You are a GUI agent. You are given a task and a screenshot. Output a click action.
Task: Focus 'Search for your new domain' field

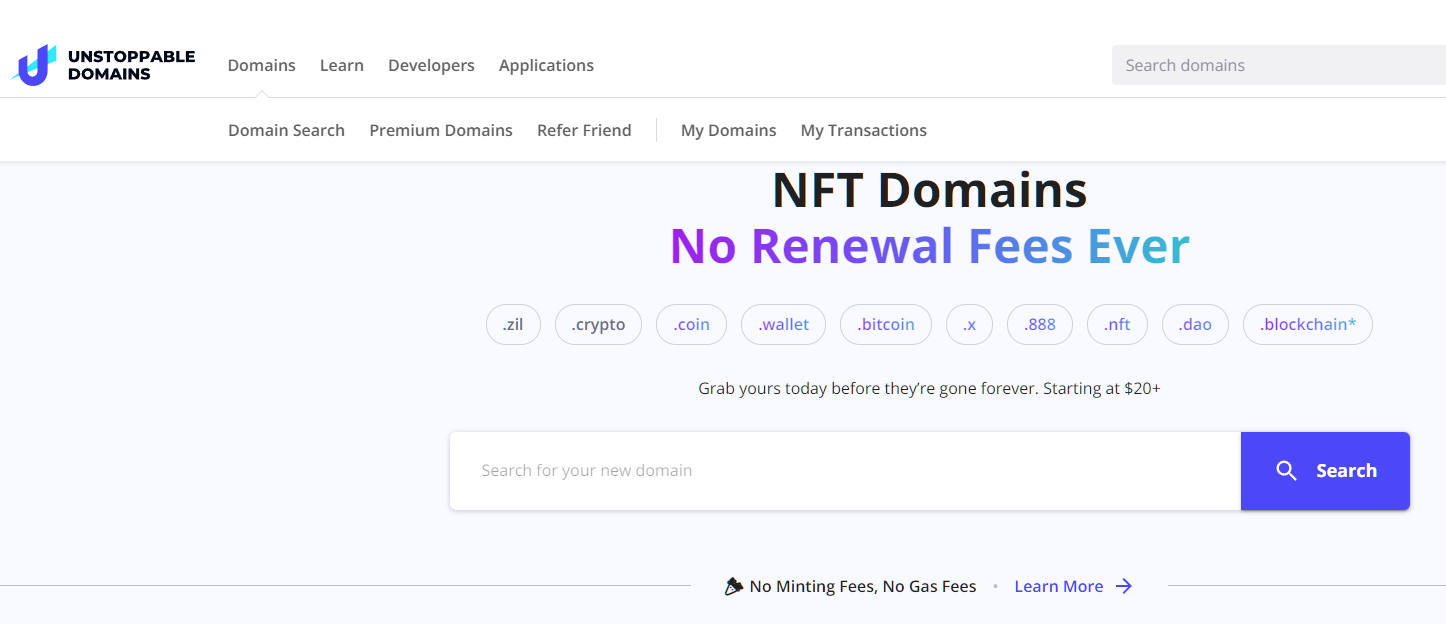coord(845,471)
